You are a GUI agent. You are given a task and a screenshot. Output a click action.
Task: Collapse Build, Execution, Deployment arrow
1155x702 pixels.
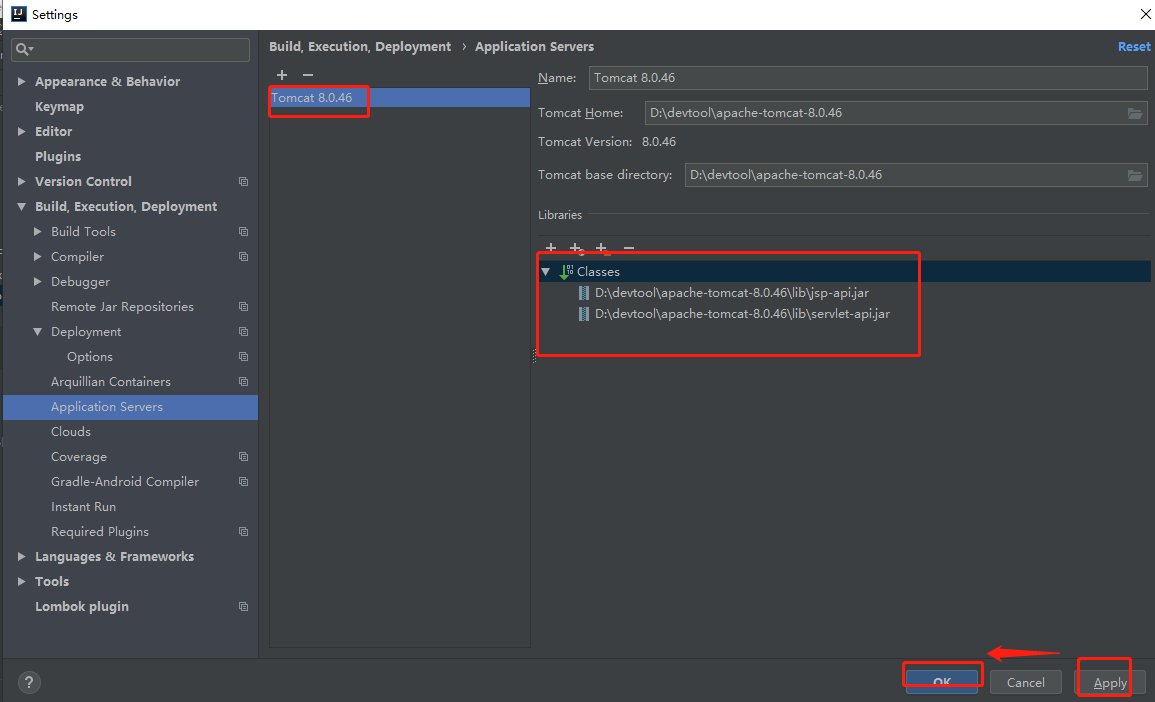[21, 207]
